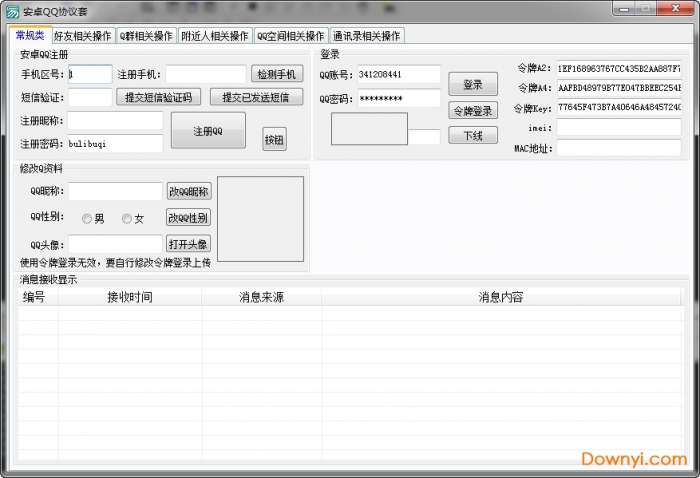This screenshot has width=700, height=478.
Task: Focus the 令牌Key input field
Action: pyautogui.click(x=619, y=107)
